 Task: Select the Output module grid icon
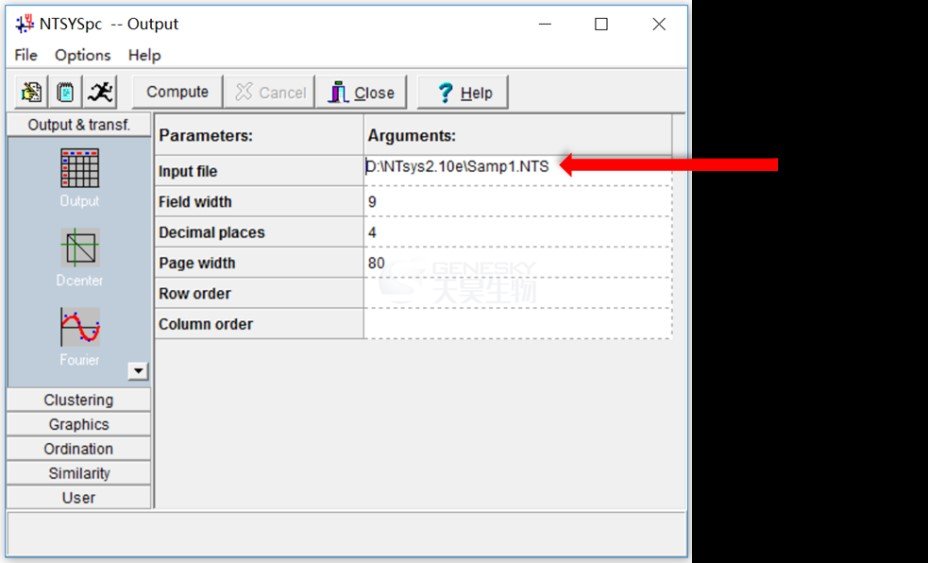[x=80, y=168]
